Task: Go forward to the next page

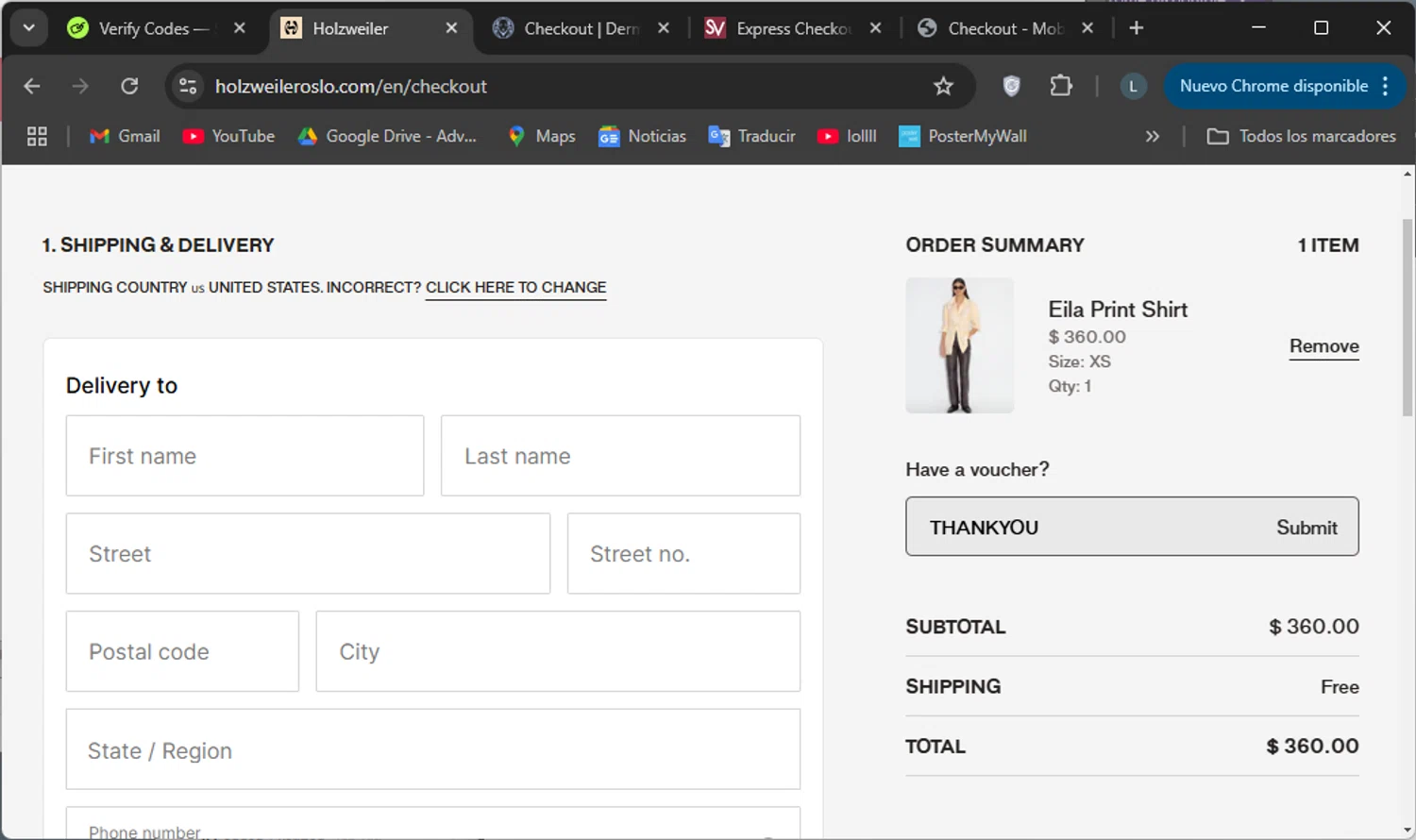Action: [x=80, y=86]
